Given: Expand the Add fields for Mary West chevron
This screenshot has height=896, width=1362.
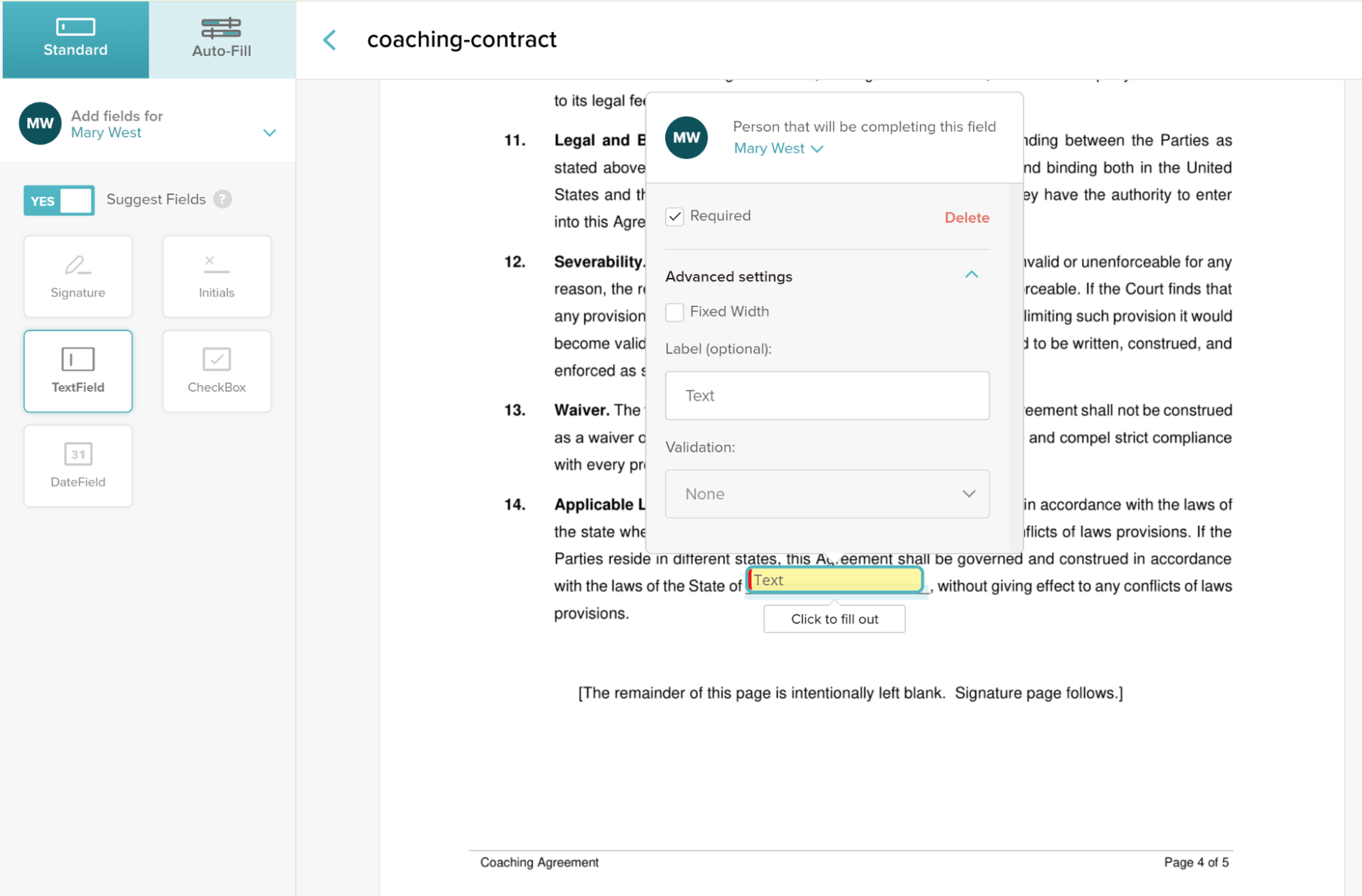Looking at the screenshot, I should 270,132.
